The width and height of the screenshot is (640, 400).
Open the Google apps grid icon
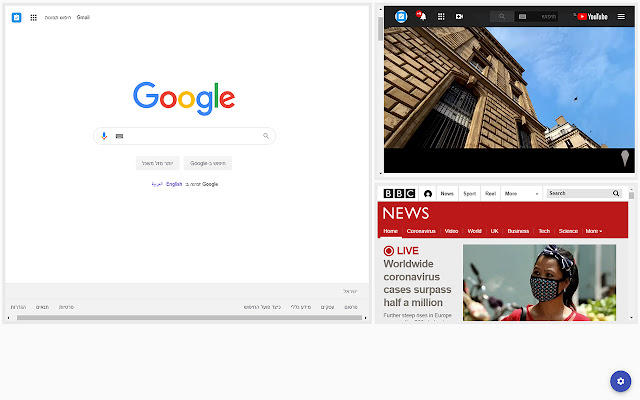33,18
